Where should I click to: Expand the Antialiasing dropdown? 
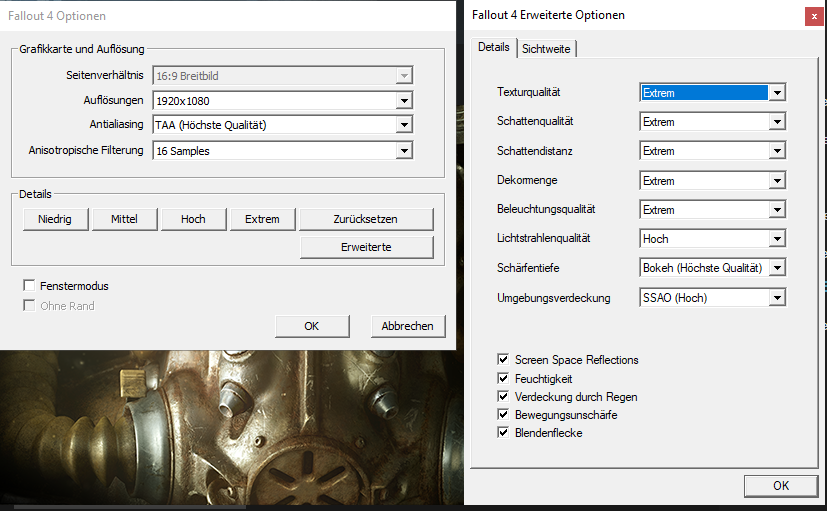(283, 124)
